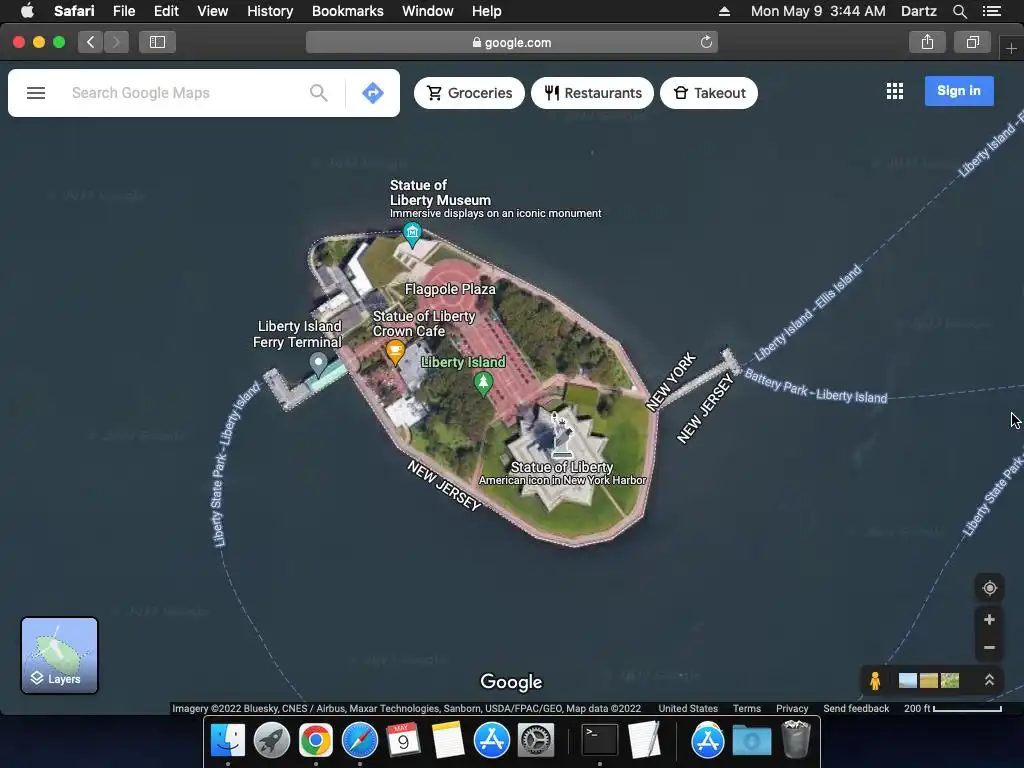Select the first Street View imagery thumbnail

pos(907,680)
